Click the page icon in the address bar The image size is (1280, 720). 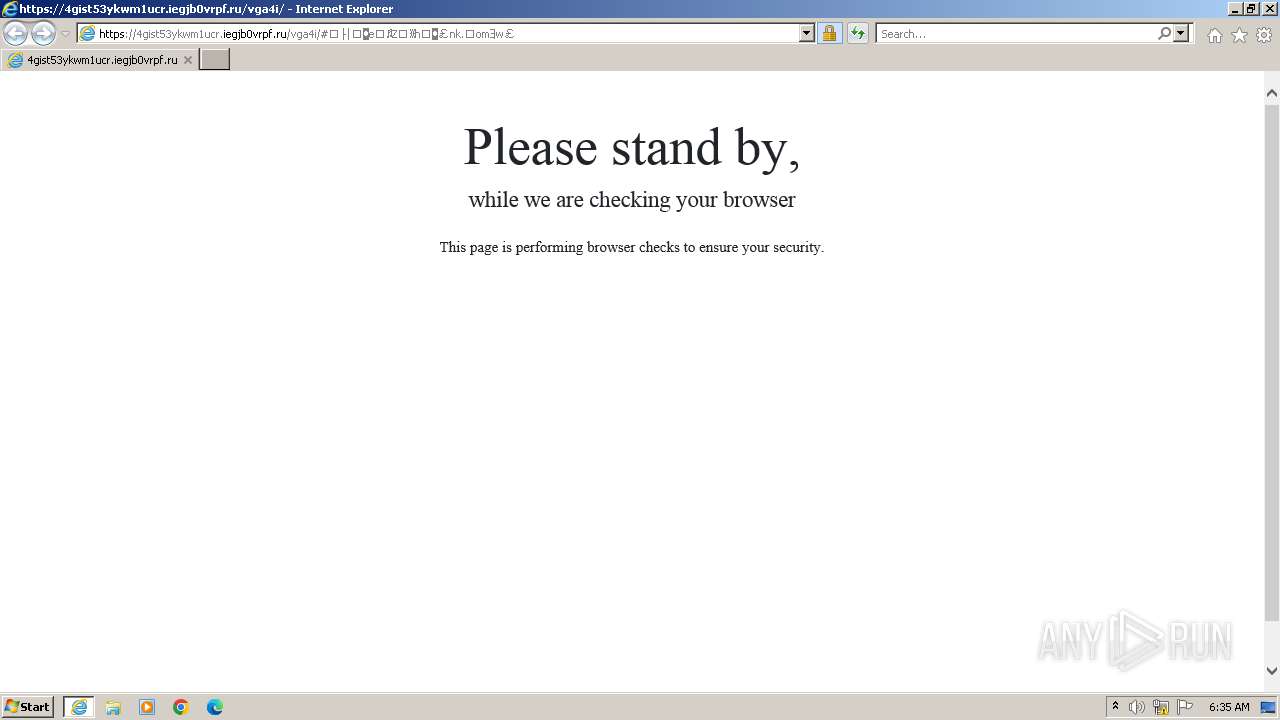88,34
